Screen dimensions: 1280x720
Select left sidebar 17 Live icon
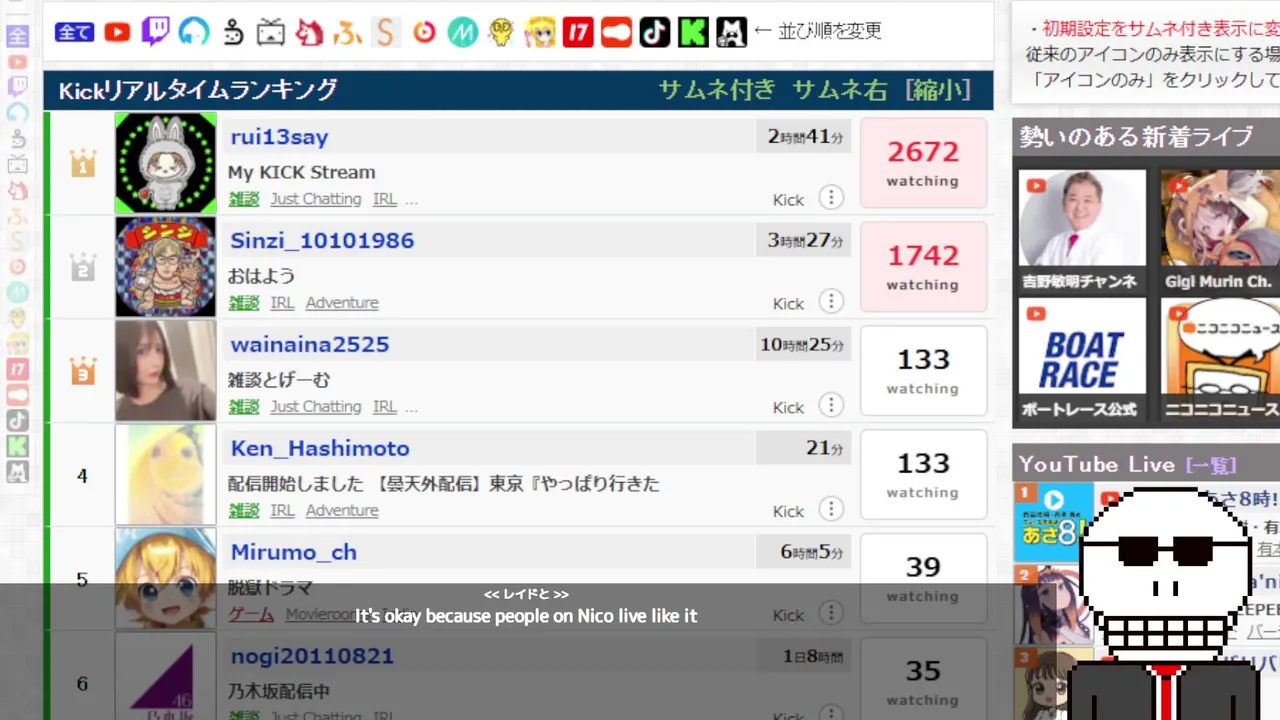point(17,370)
